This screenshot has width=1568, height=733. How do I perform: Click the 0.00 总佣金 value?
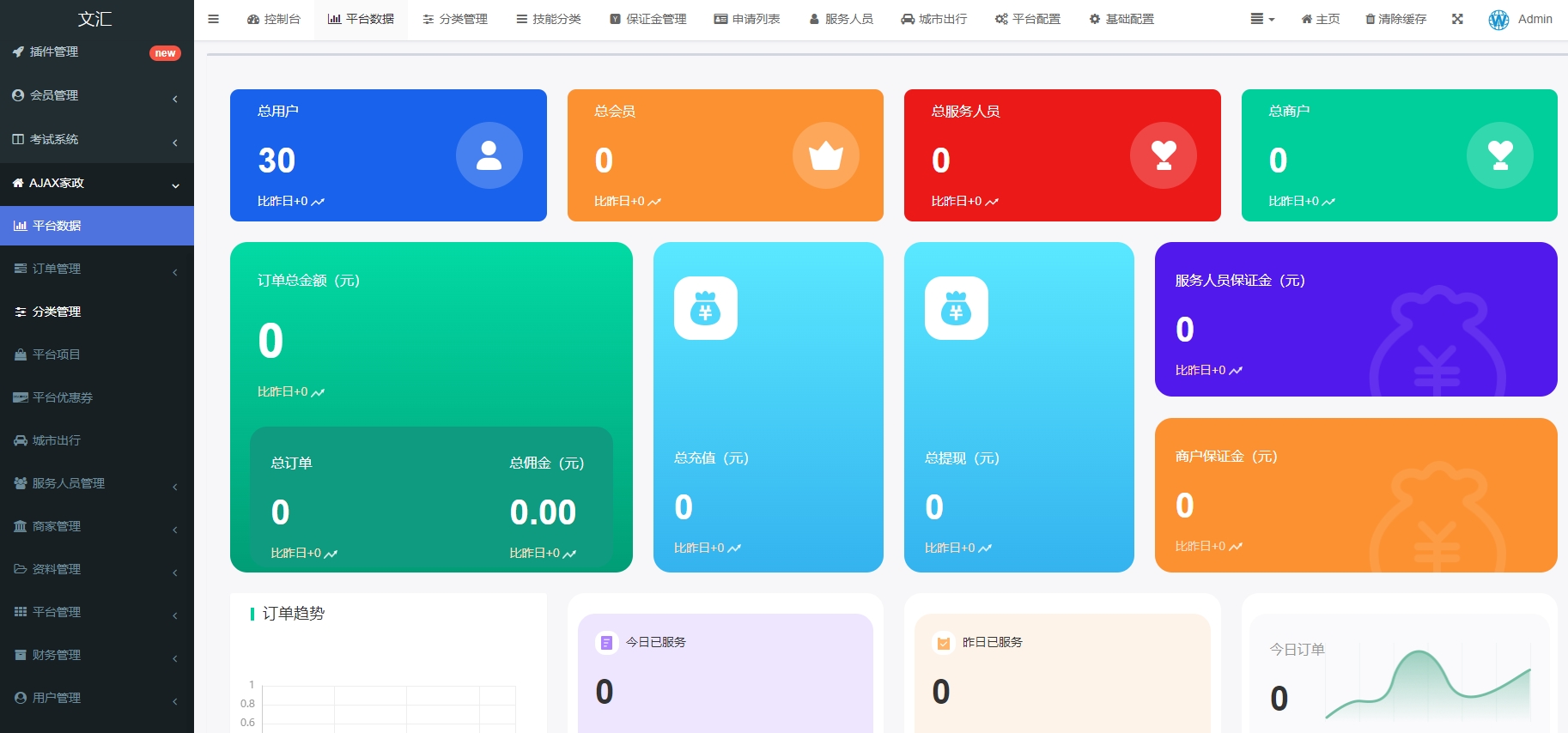[x=543, y=512]
